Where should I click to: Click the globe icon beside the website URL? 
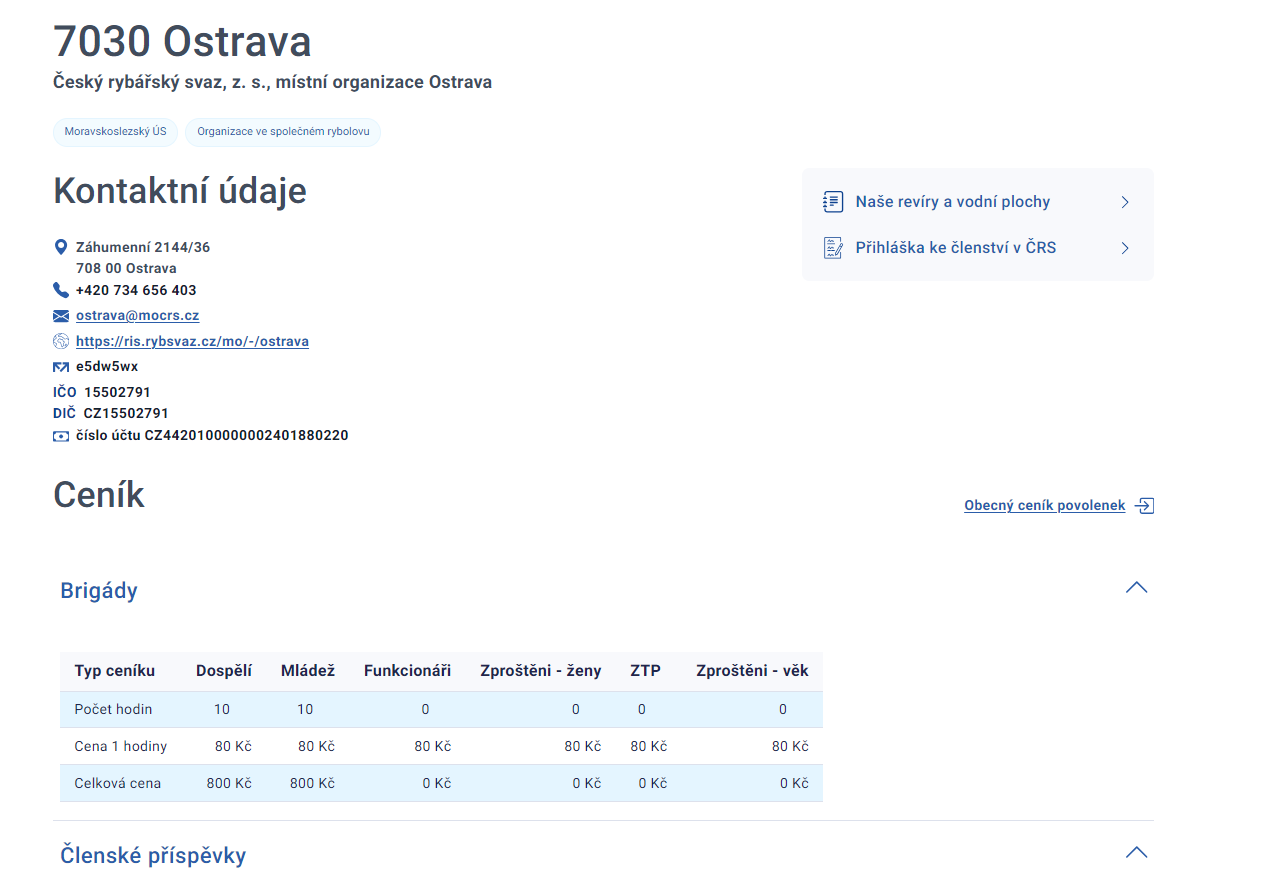pos(61,341)
